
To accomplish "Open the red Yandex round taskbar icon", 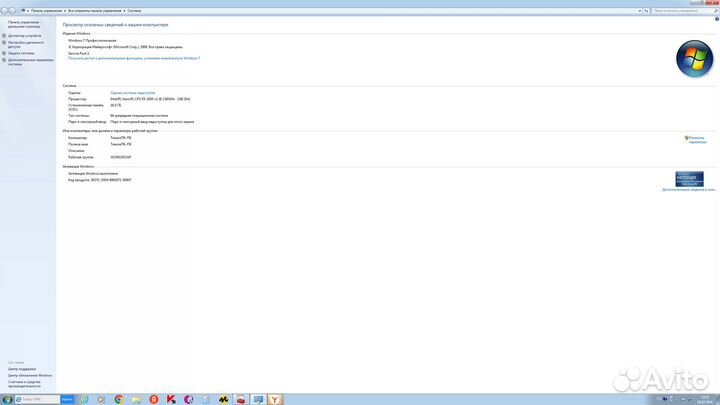I will tap(154, 399).
